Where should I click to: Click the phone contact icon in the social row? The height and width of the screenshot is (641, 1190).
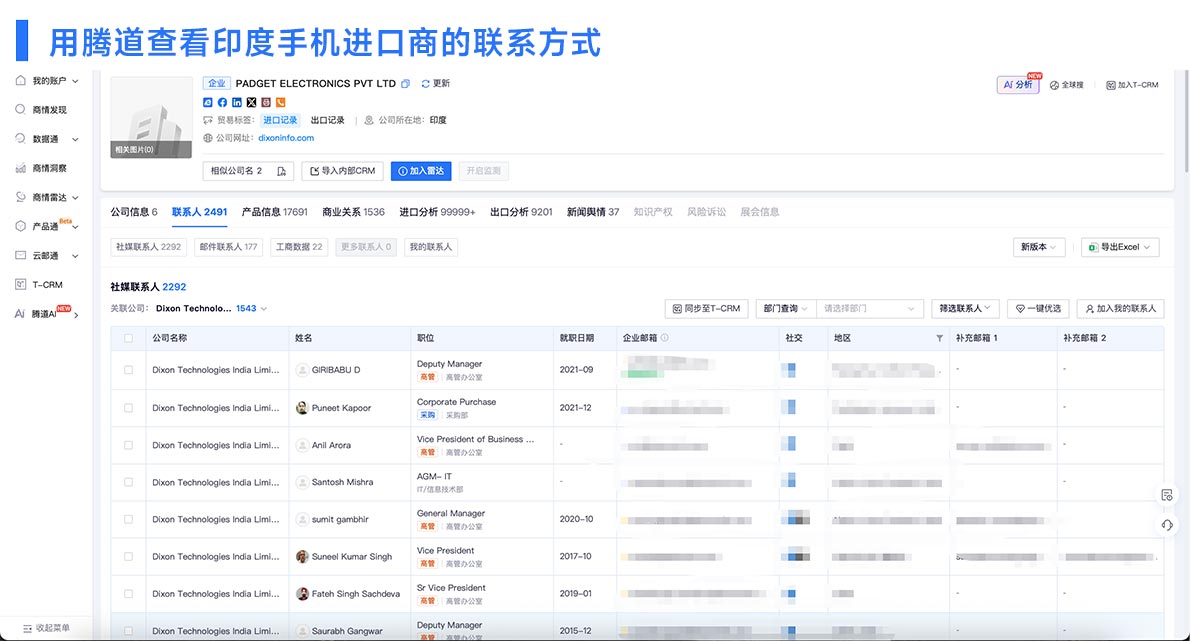tap(281, 102)
